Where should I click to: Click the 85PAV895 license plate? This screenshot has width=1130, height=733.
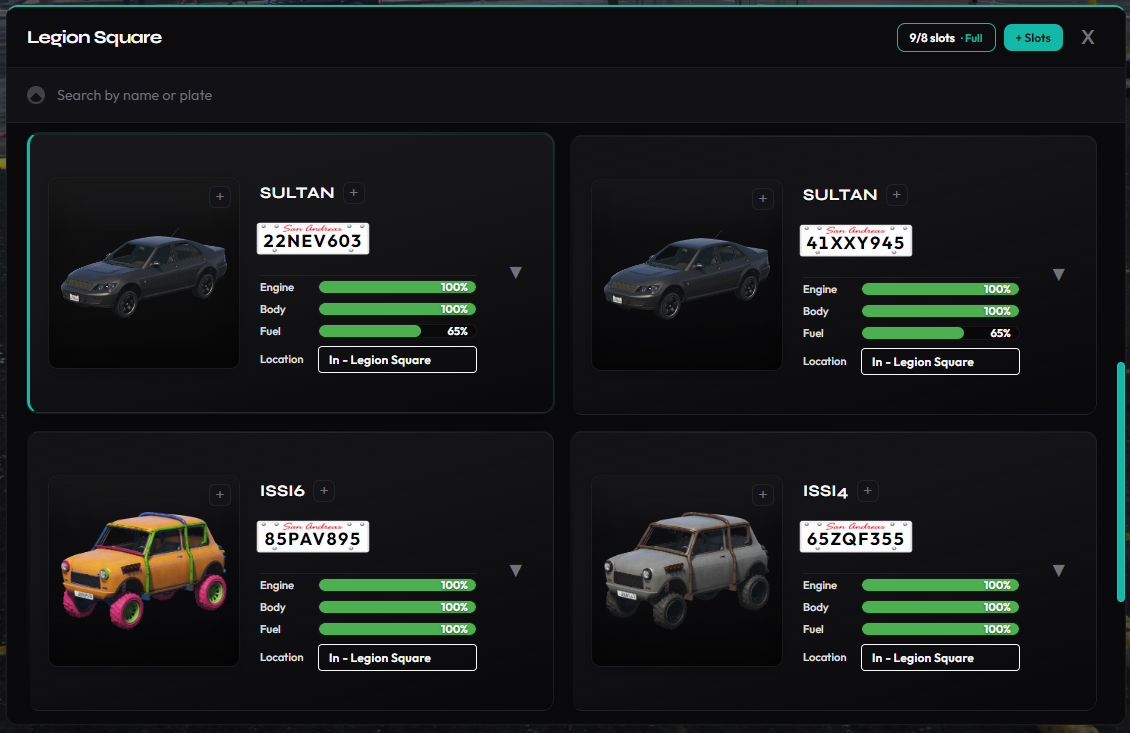(x=313, y=537)
